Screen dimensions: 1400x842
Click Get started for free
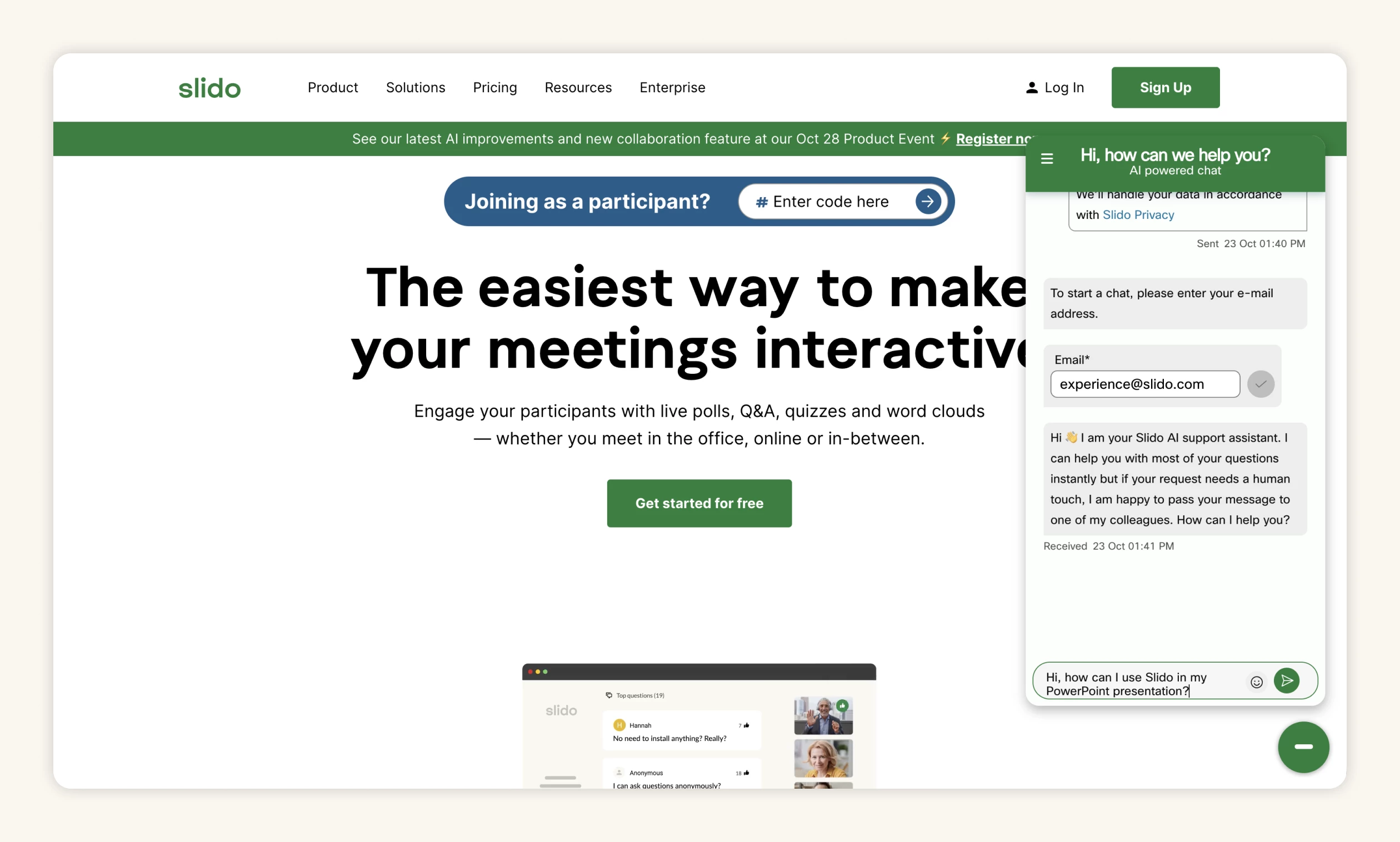pos(699,503)
